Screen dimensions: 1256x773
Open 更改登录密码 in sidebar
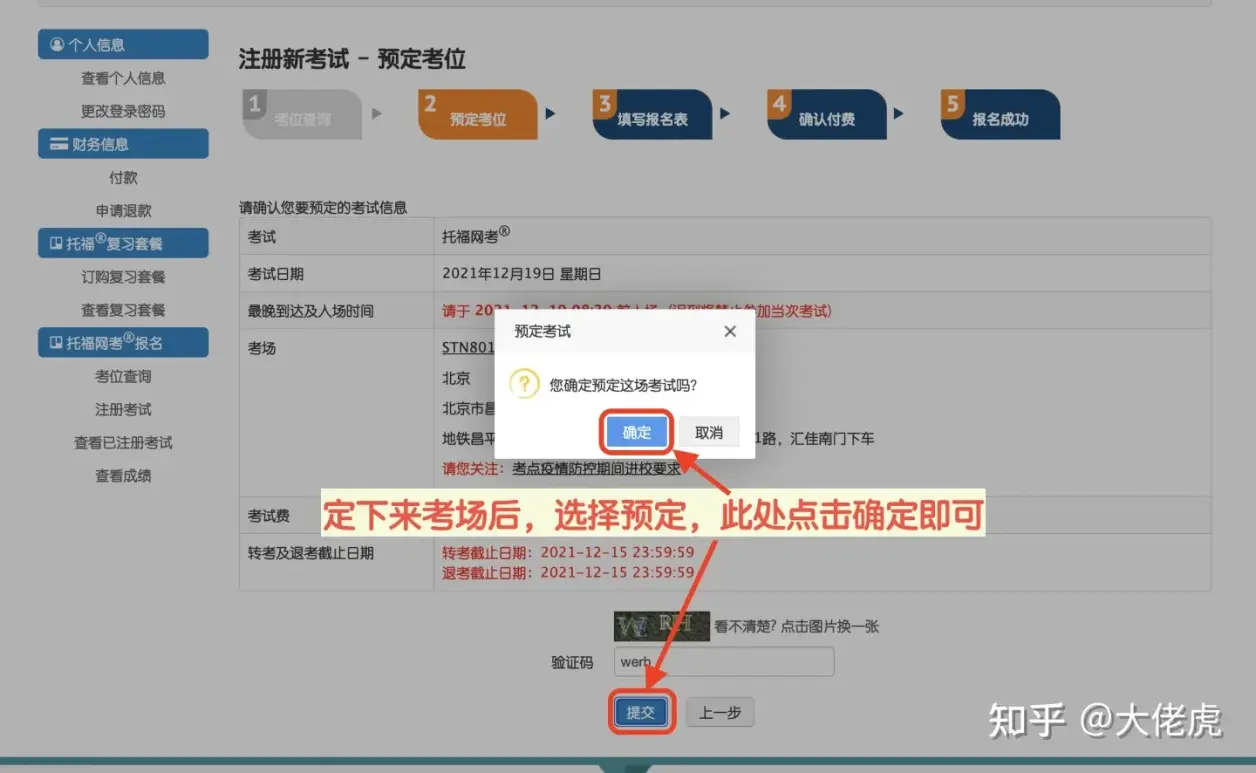pyautogui.click(x=123, y=111)
